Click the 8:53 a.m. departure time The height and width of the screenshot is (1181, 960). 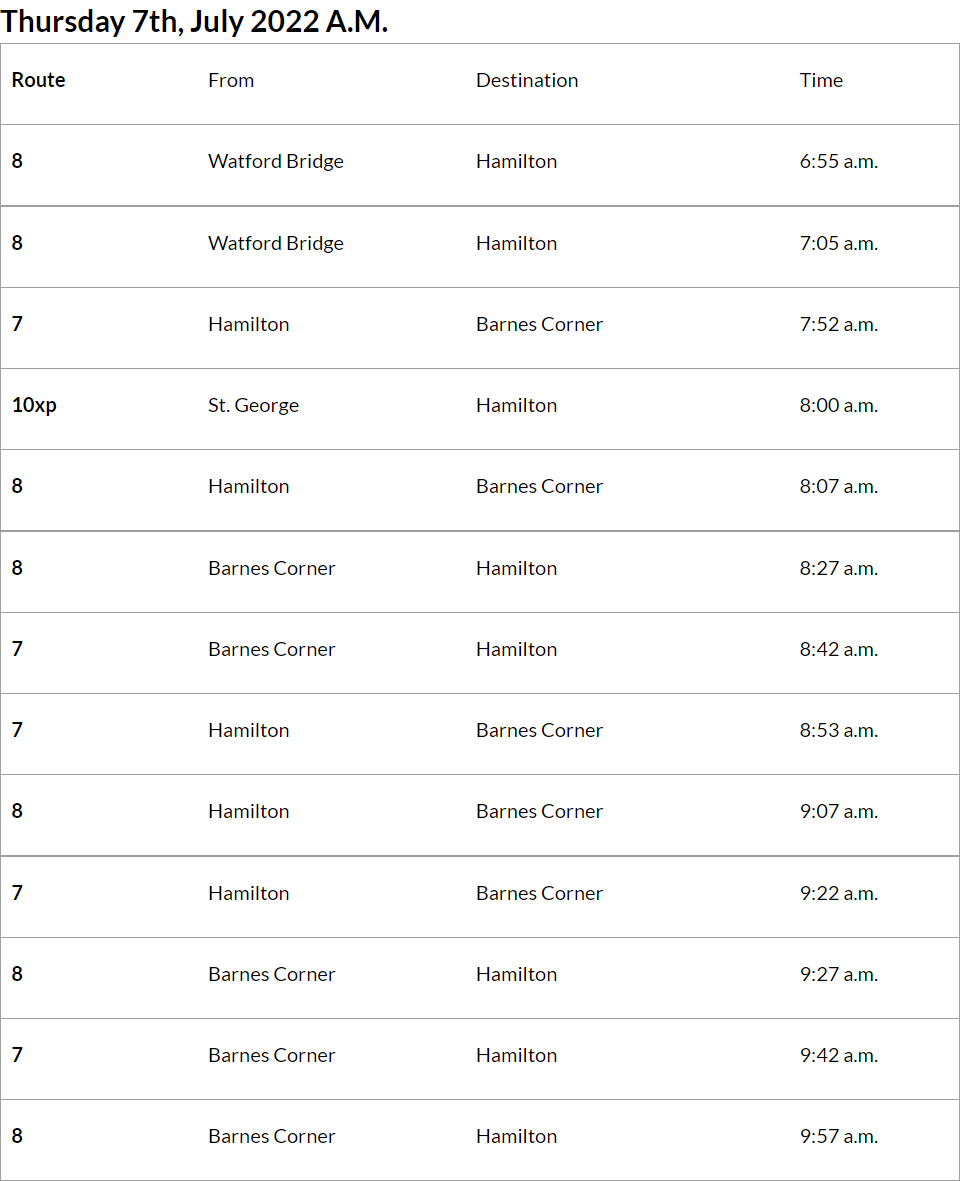(838, 731)
